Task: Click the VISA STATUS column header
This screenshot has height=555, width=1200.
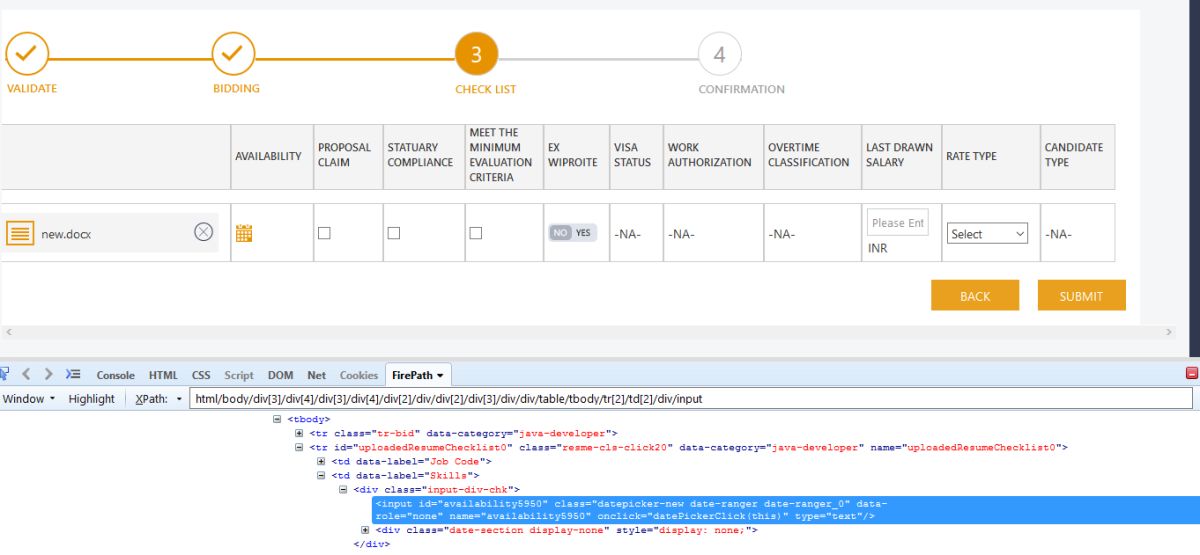Action: 633,155
